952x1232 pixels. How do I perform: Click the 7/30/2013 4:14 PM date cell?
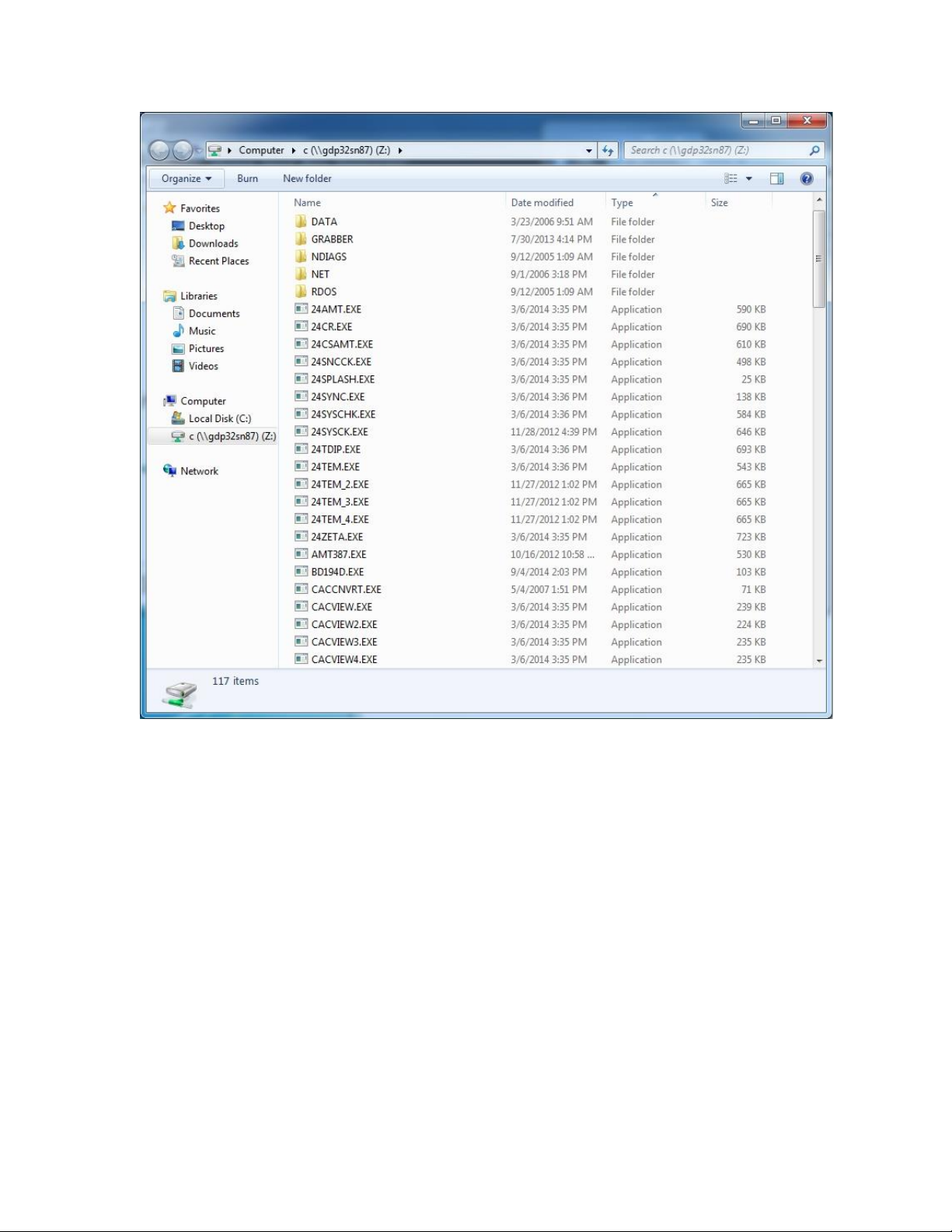[551, 239]
